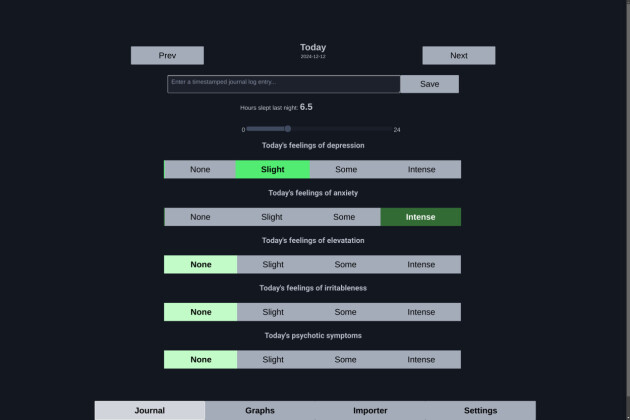Image resolution: width=630 pixels, height=420 pixels.
Task: Select Some for feelings of irritableness
Action: [346, 312]
